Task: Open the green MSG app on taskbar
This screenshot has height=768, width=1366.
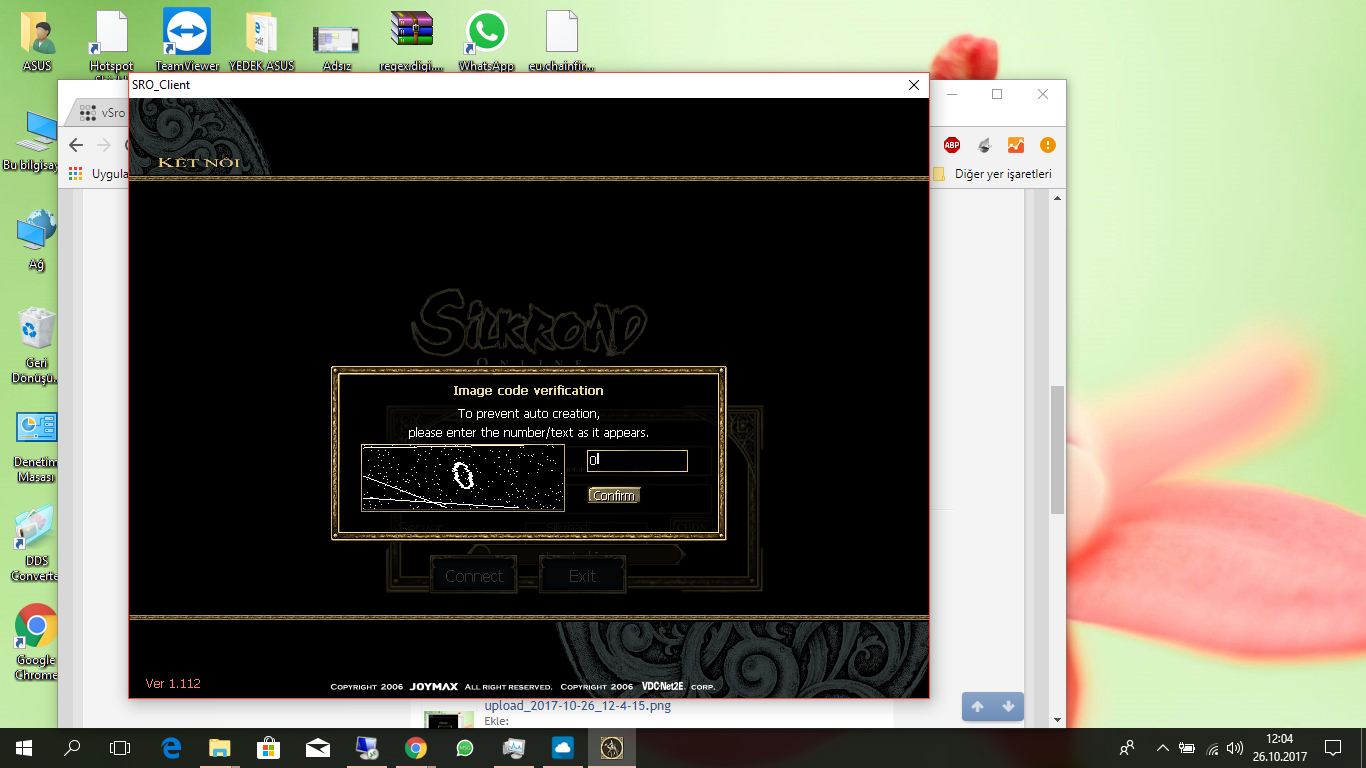Action: tap(465, 747)
